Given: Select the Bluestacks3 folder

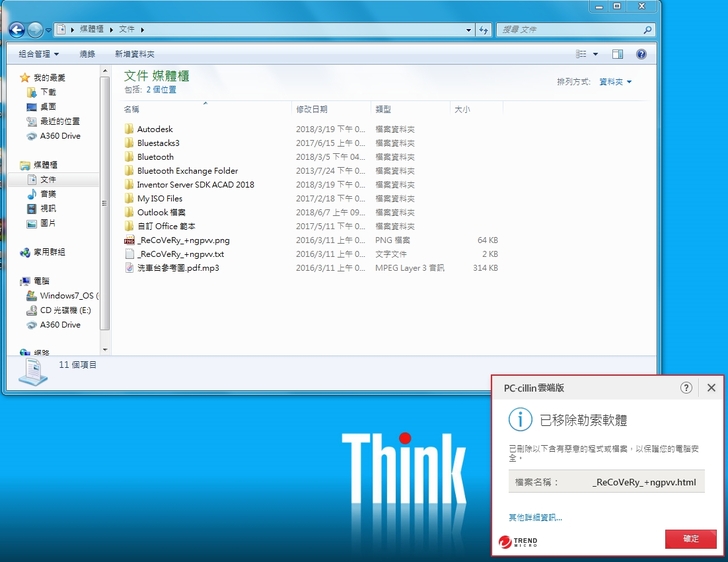Looking at the screenshot, I should click(158, 143).
